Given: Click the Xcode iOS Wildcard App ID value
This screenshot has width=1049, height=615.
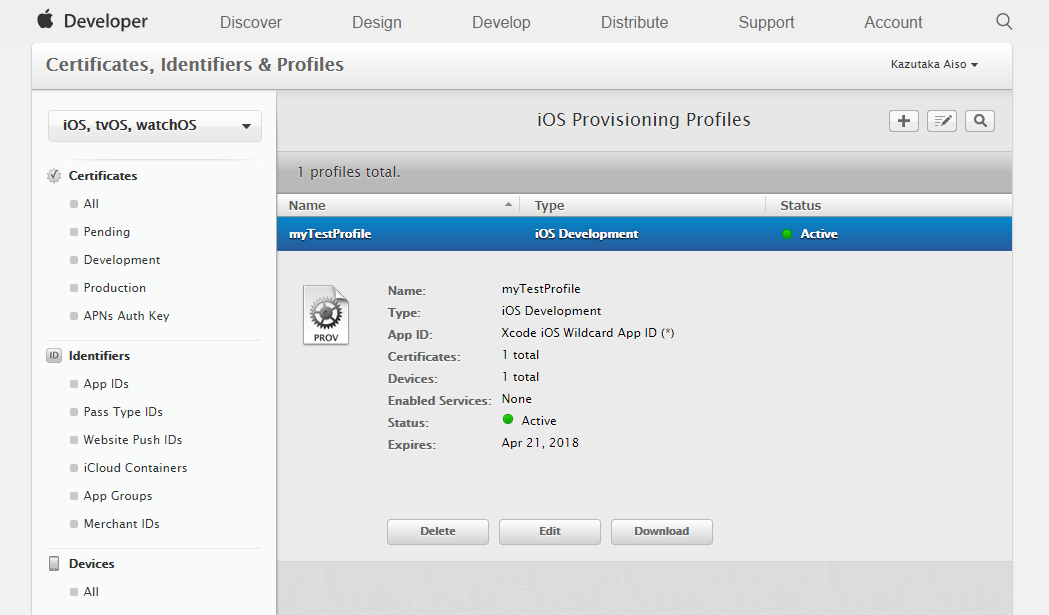Looking at the screenshot, I should [587, 333].
